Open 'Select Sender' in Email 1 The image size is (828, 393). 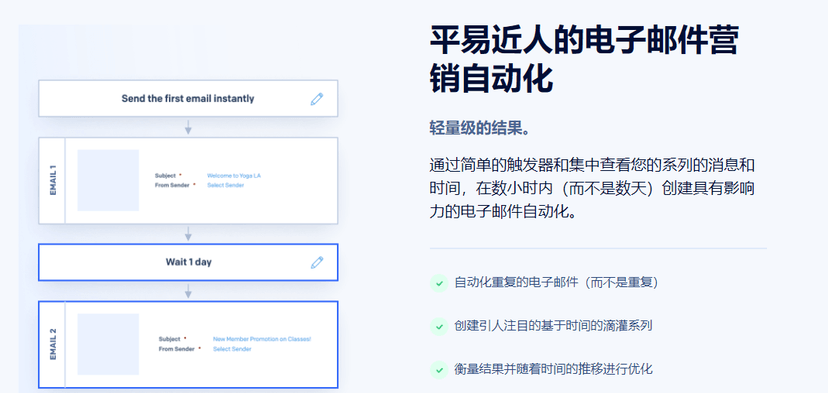coord(225,185)
